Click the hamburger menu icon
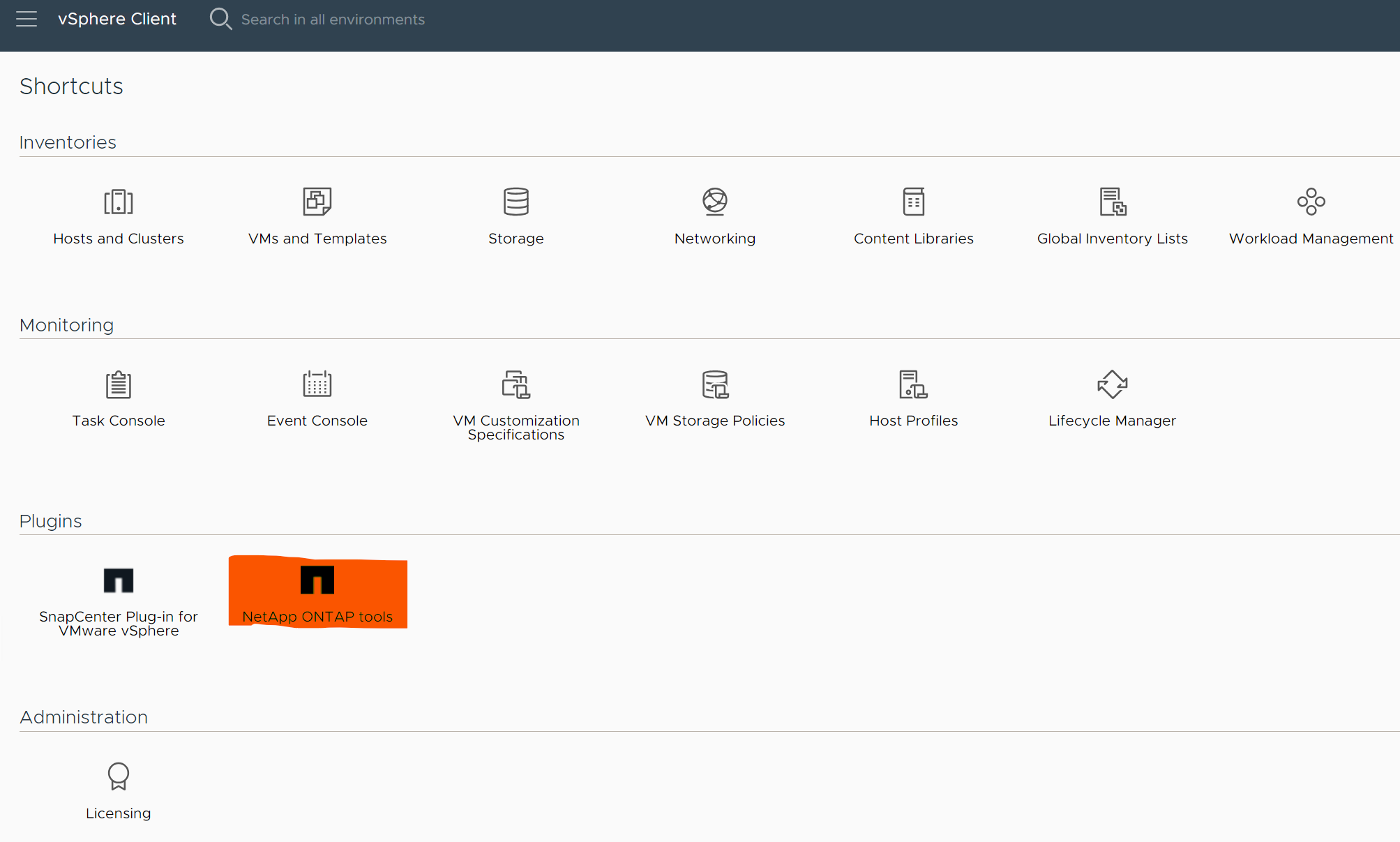1400x842 pixels. tap(26, 18)
